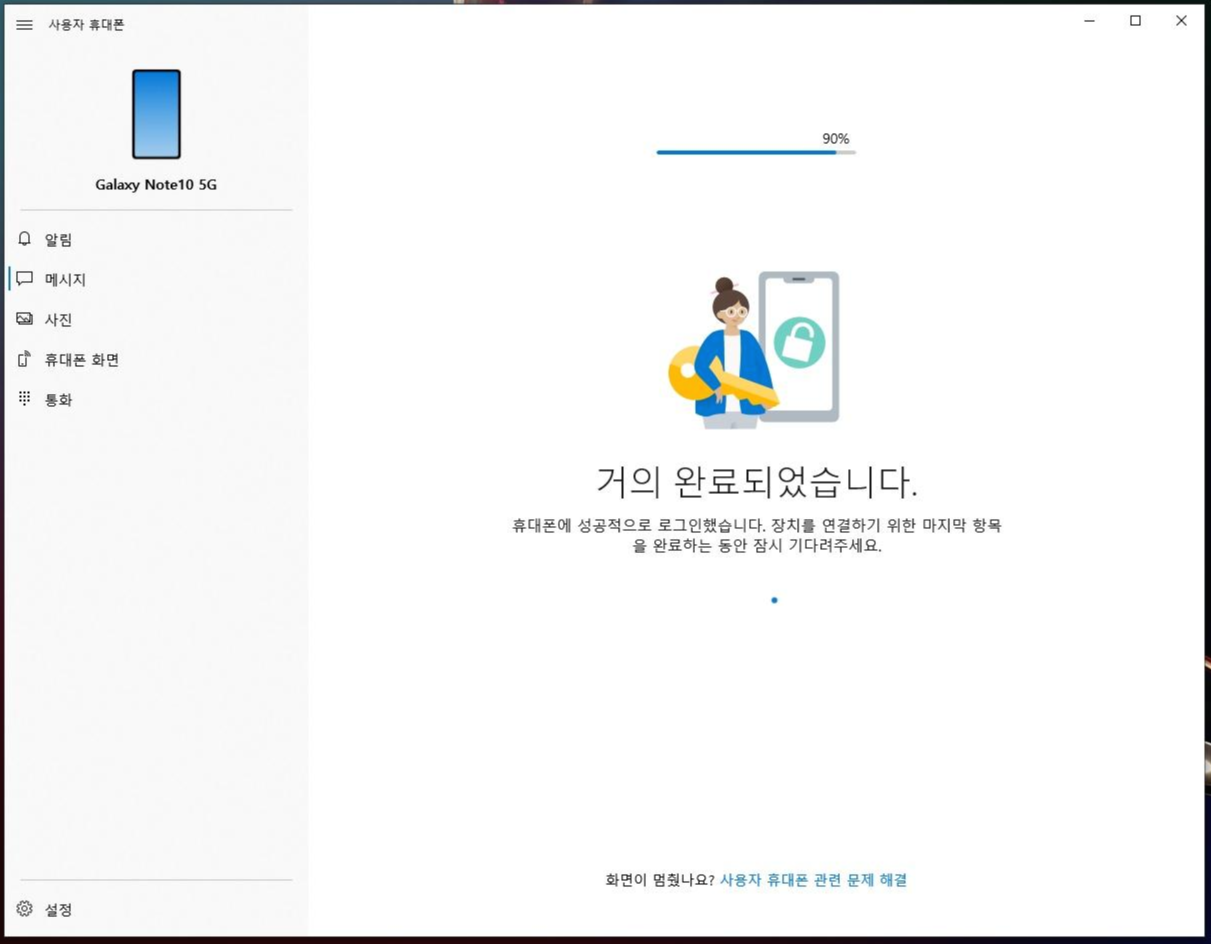Click the 90% progress bar
Screen dimensions: 1211x944
(x=756, y=152)
